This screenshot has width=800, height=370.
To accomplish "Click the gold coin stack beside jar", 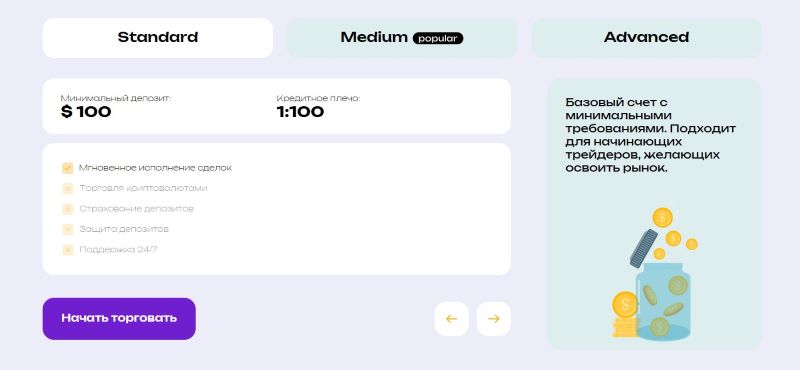I will click(x=625, y=314).
